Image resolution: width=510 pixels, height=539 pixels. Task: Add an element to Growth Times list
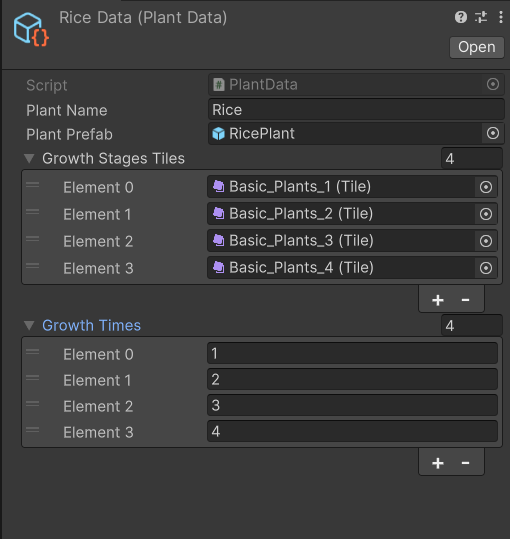click(x=437, y=463)
